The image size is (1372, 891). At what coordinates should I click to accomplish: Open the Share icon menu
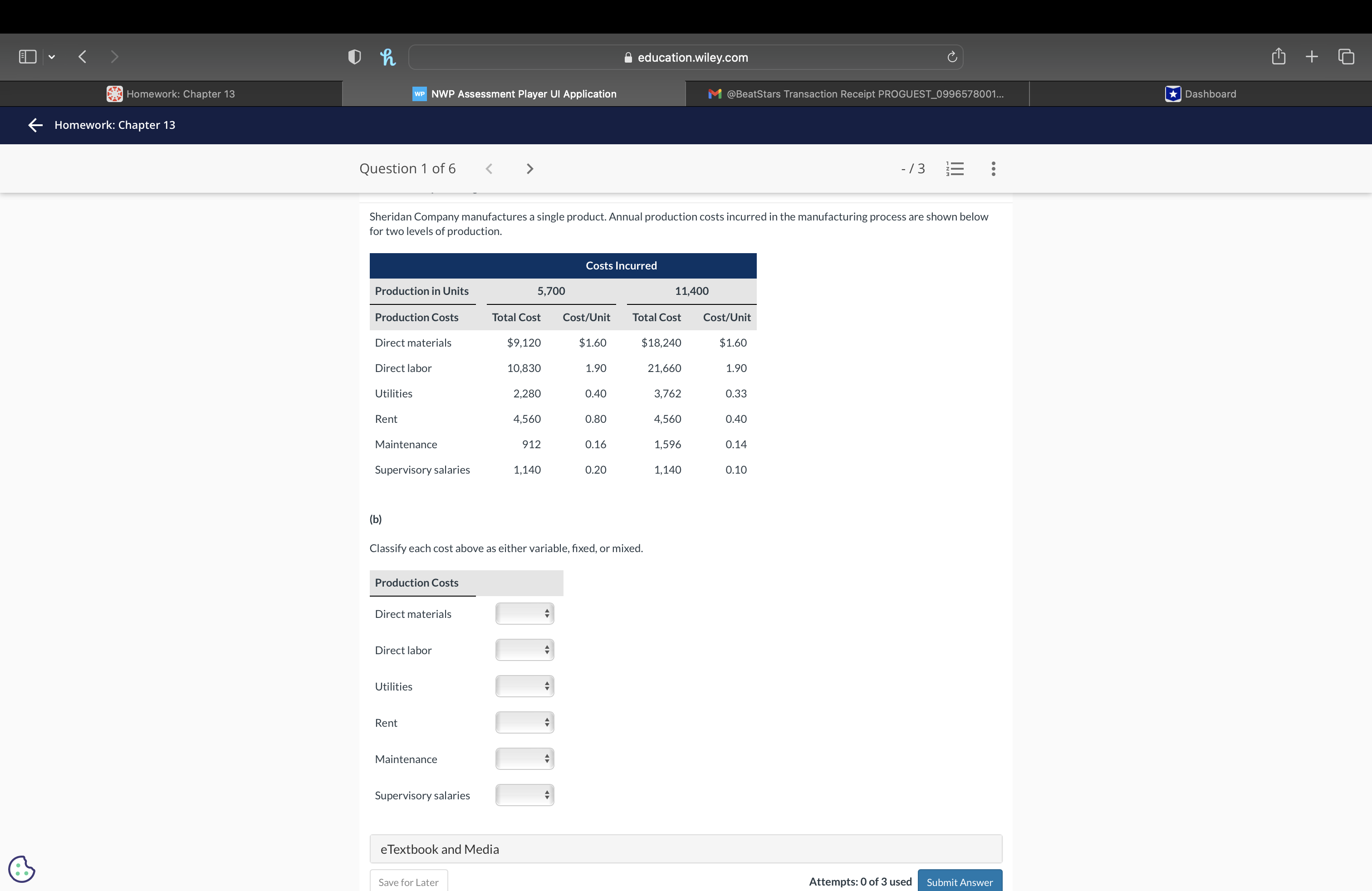pyautogui.click(x=1278, y=56)
